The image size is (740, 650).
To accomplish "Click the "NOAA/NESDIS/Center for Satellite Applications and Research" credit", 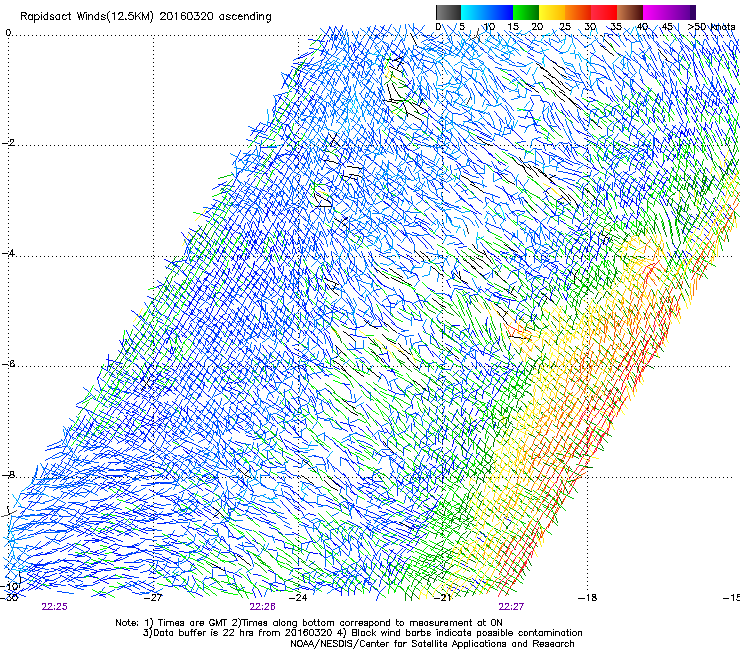I will pyautogui.click(x=432, y=644).
